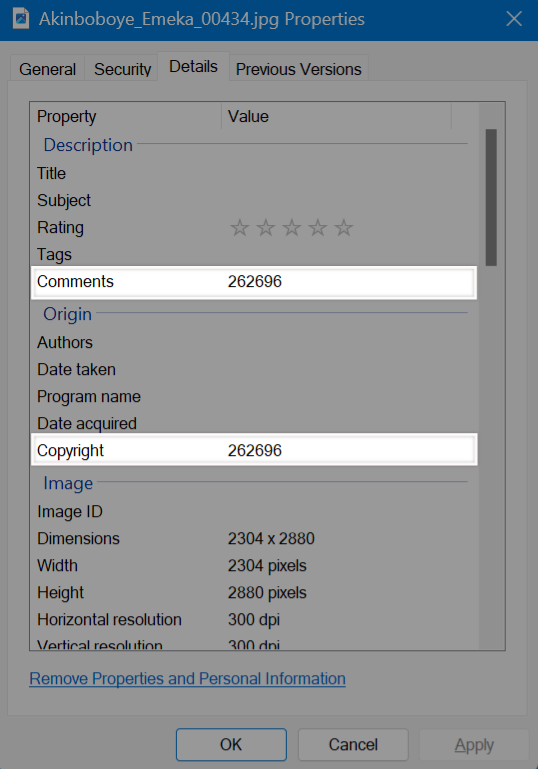Viewport: 538px width, 769px height.
Task: Set rating to the second star
Action: click(x=266, y=228)
